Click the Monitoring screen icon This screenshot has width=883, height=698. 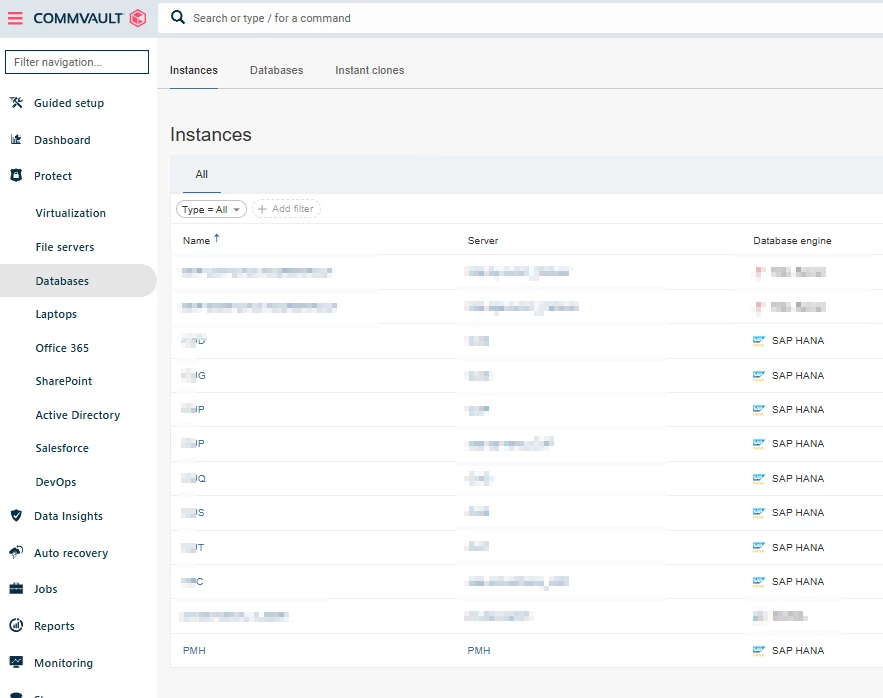(16, 662)
